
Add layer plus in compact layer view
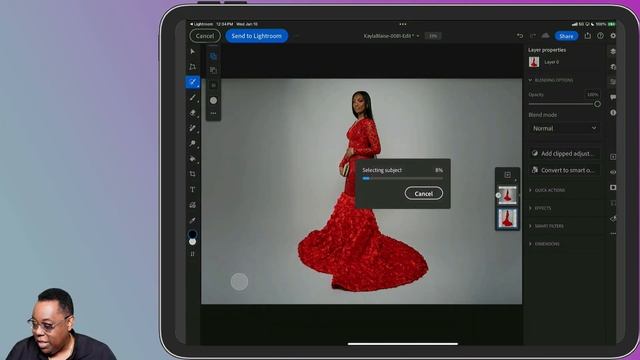[x=507, y=175]
